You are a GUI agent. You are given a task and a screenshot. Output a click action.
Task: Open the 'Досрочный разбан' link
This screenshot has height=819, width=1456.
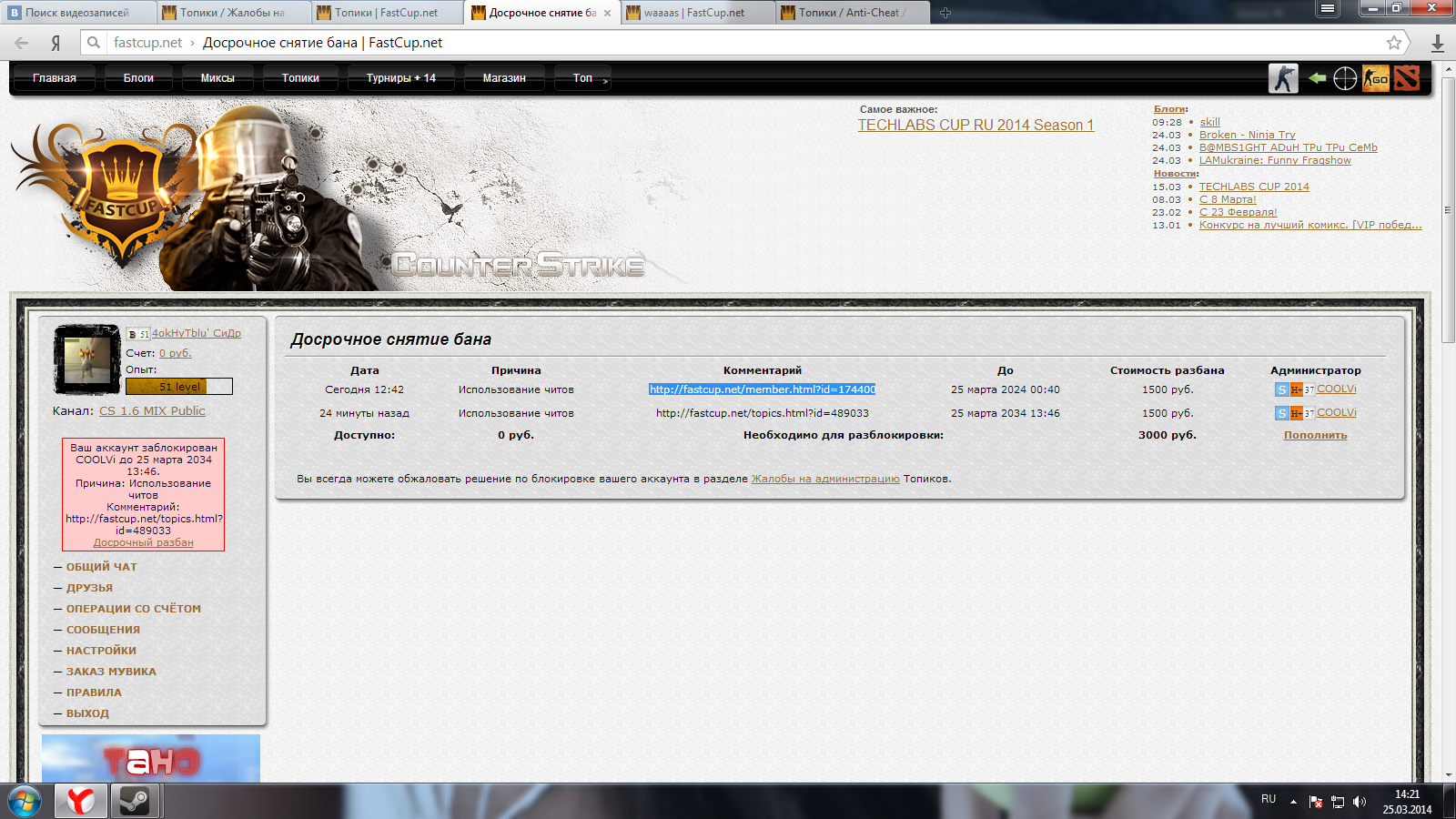point(144,542)
